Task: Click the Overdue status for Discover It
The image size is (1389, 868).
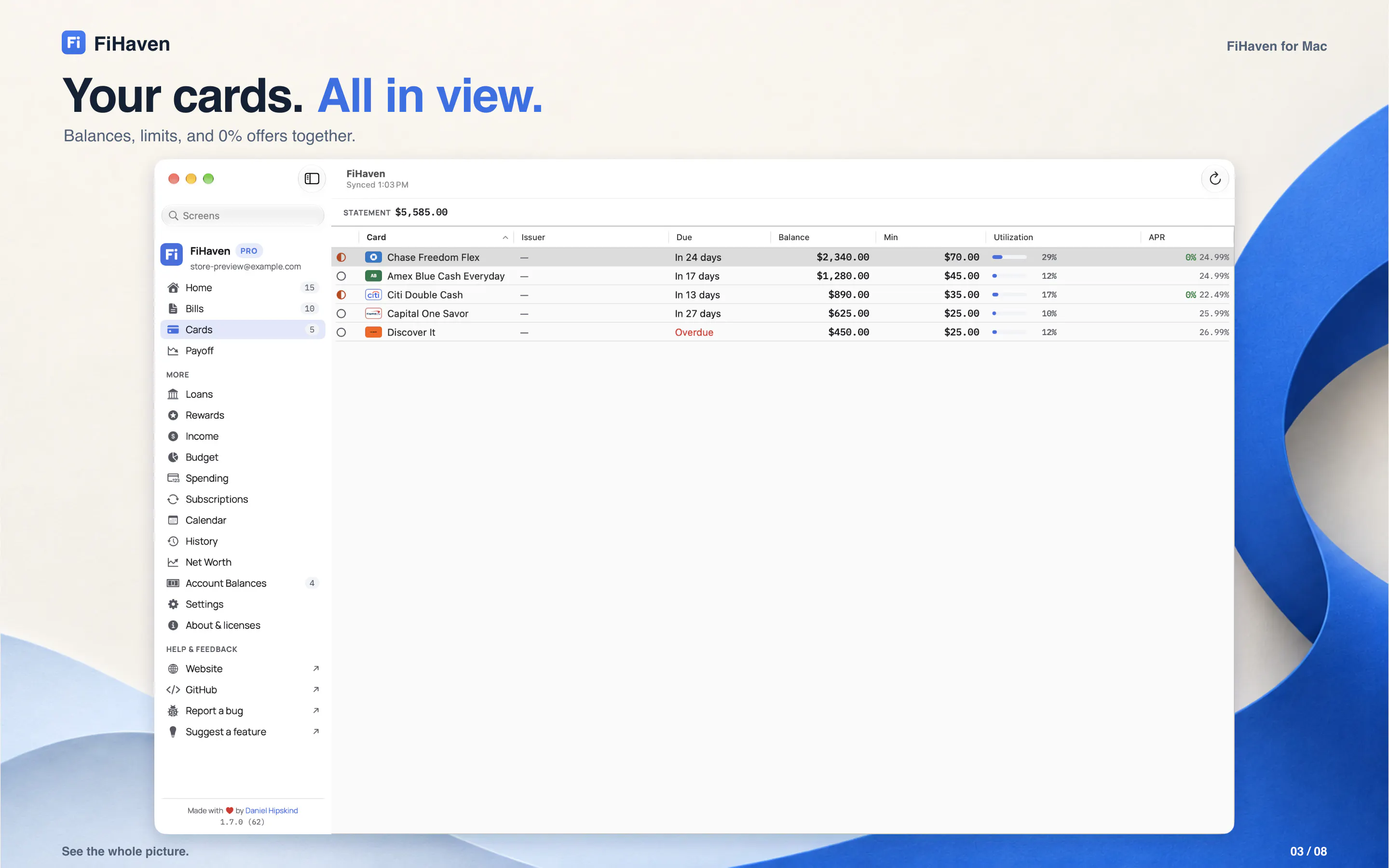Action: (694, 332)
